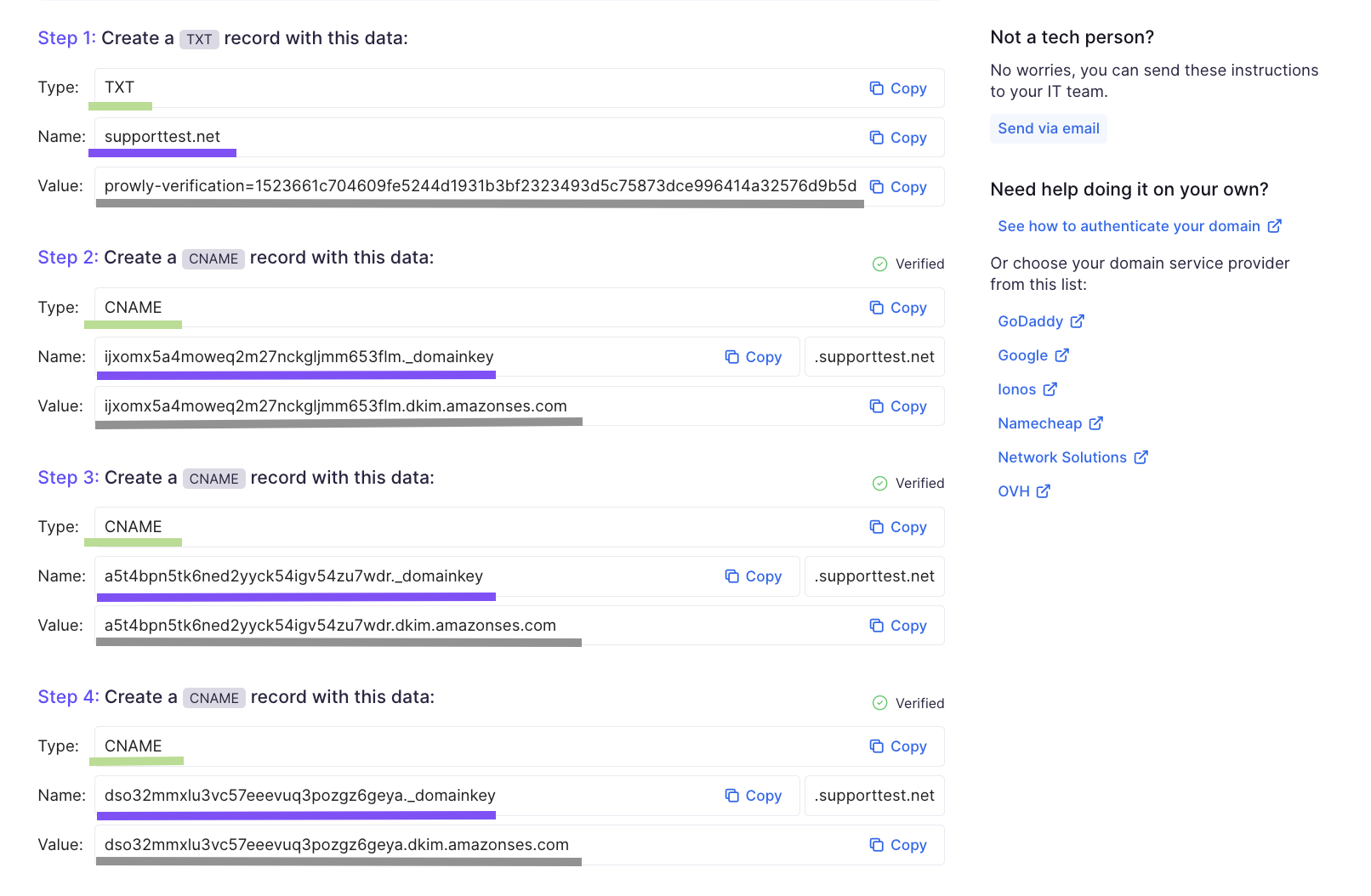This screenshot has height=896, width=1371.
Task: Copy the dso32mmxlu dkim.amazonses.com value
Action: click(x=897, y=845)
